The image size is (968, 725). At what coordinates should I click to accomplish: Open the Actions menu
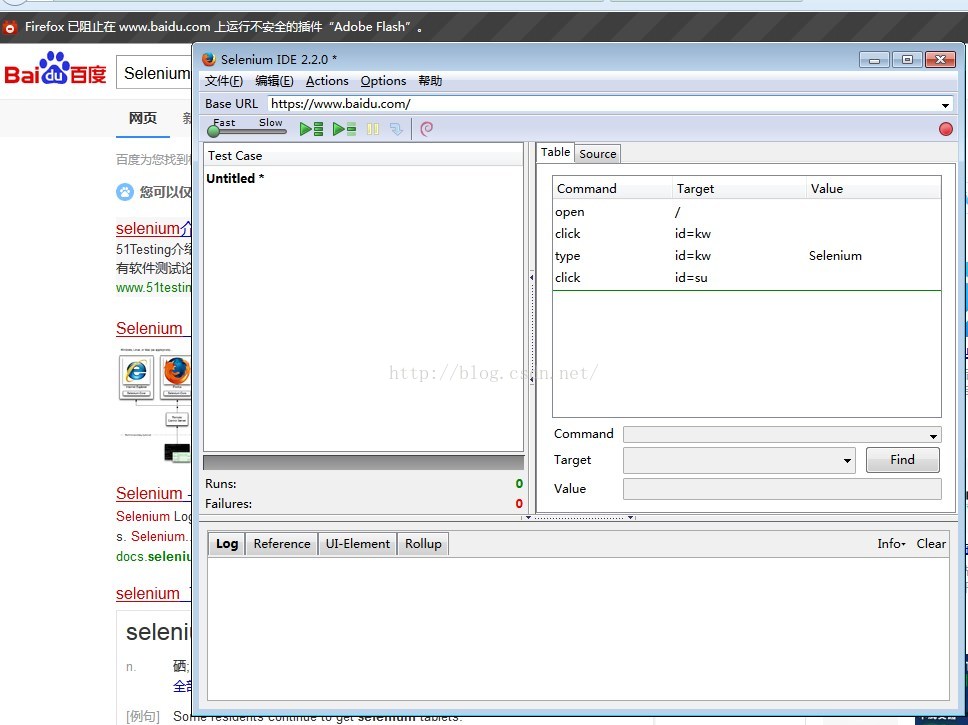(x=327, y=81)
